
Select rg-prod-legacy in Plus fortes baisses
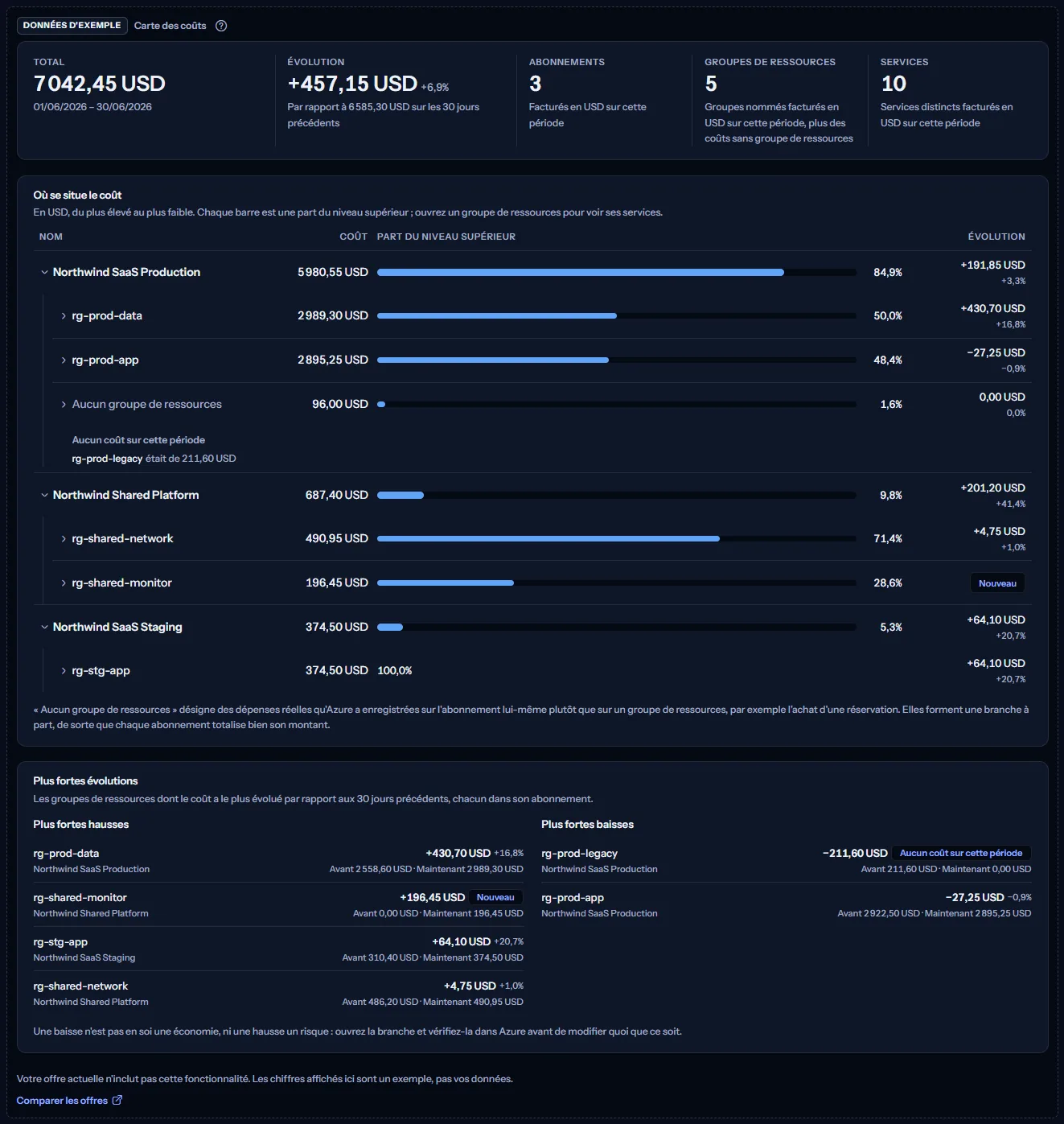pos(579,853)
